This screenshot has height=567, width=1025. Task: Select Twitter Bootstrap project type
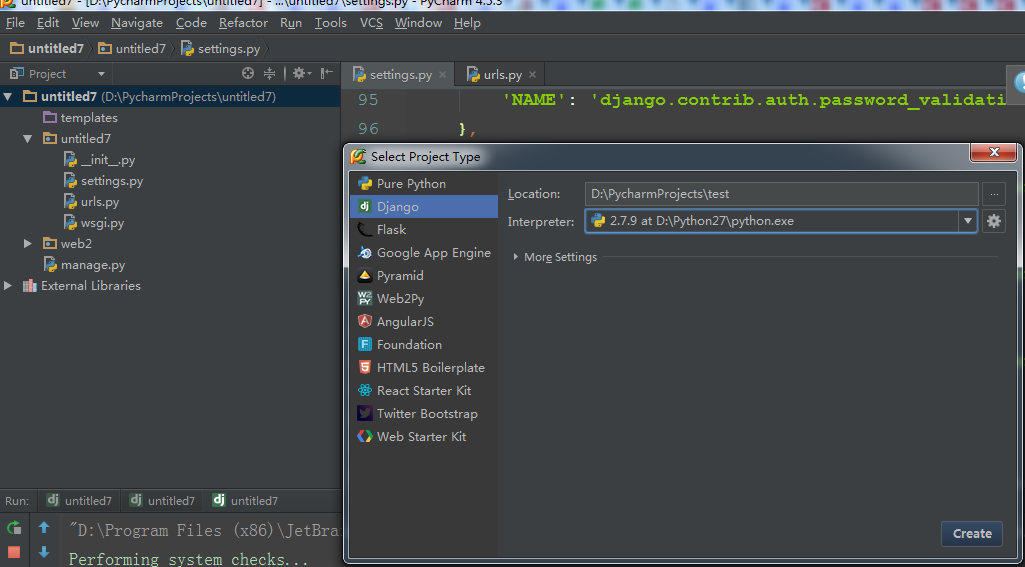424,413
